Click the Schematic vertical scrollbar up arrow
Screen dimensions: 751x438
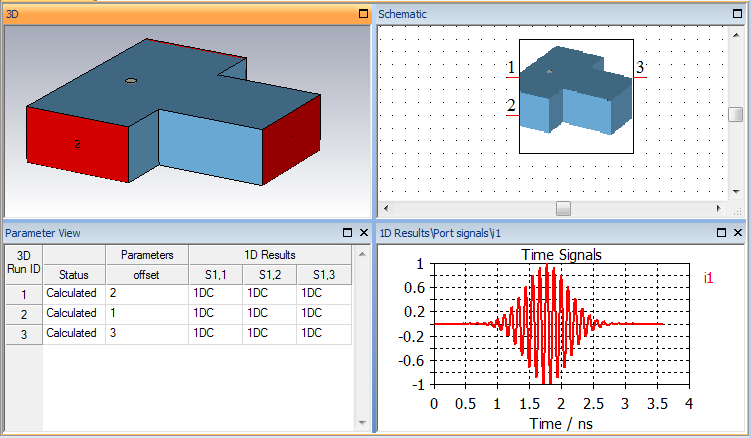point(736,35)
